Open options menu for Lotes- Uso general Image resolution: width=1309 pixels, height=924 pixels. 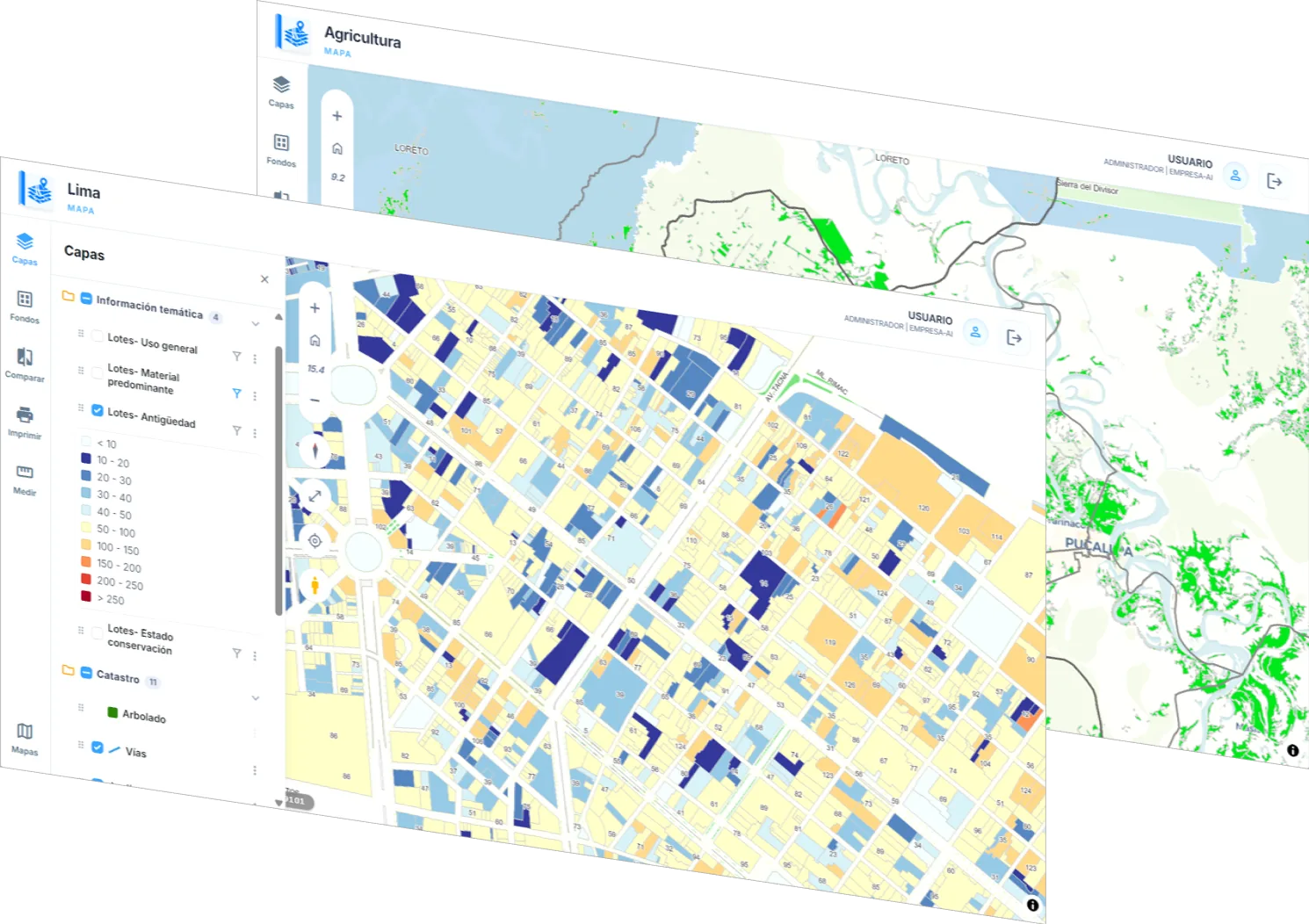(255, 358)
